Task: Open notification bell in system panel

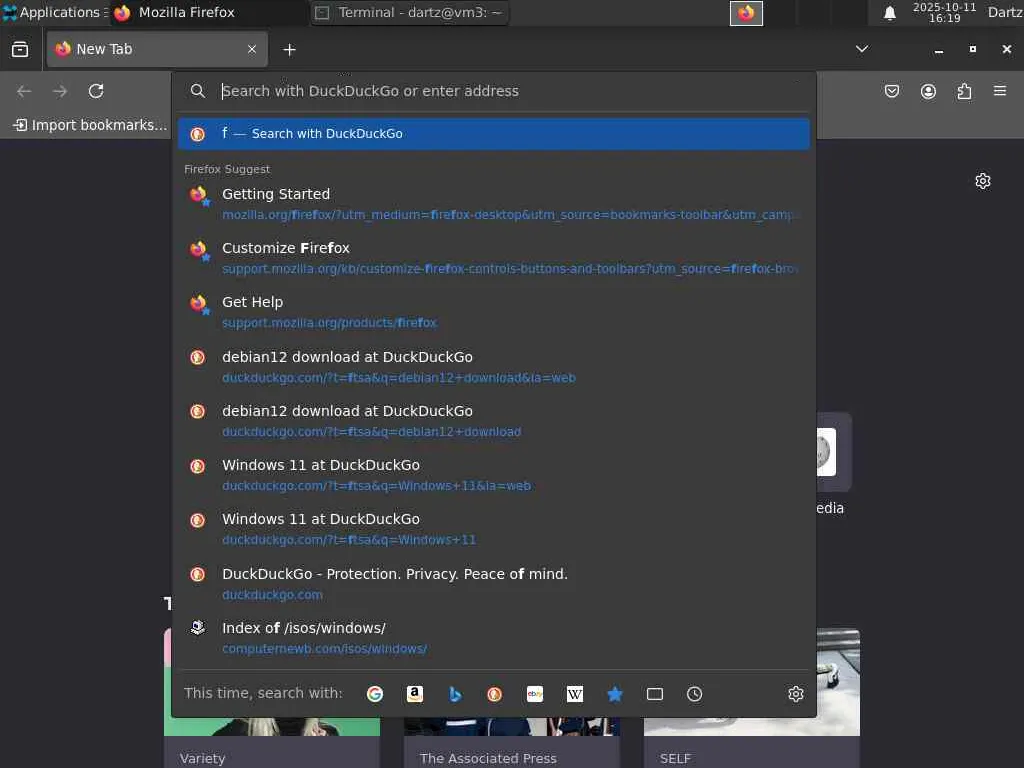Action: click(889, 13)
